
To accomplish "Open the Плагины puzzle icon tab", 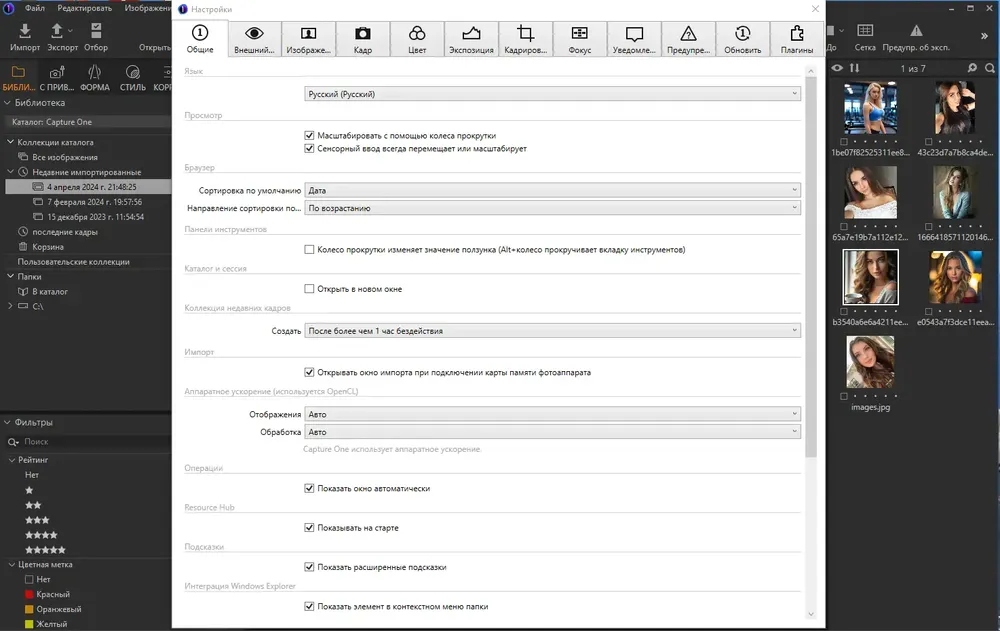I will pos(797,33).
